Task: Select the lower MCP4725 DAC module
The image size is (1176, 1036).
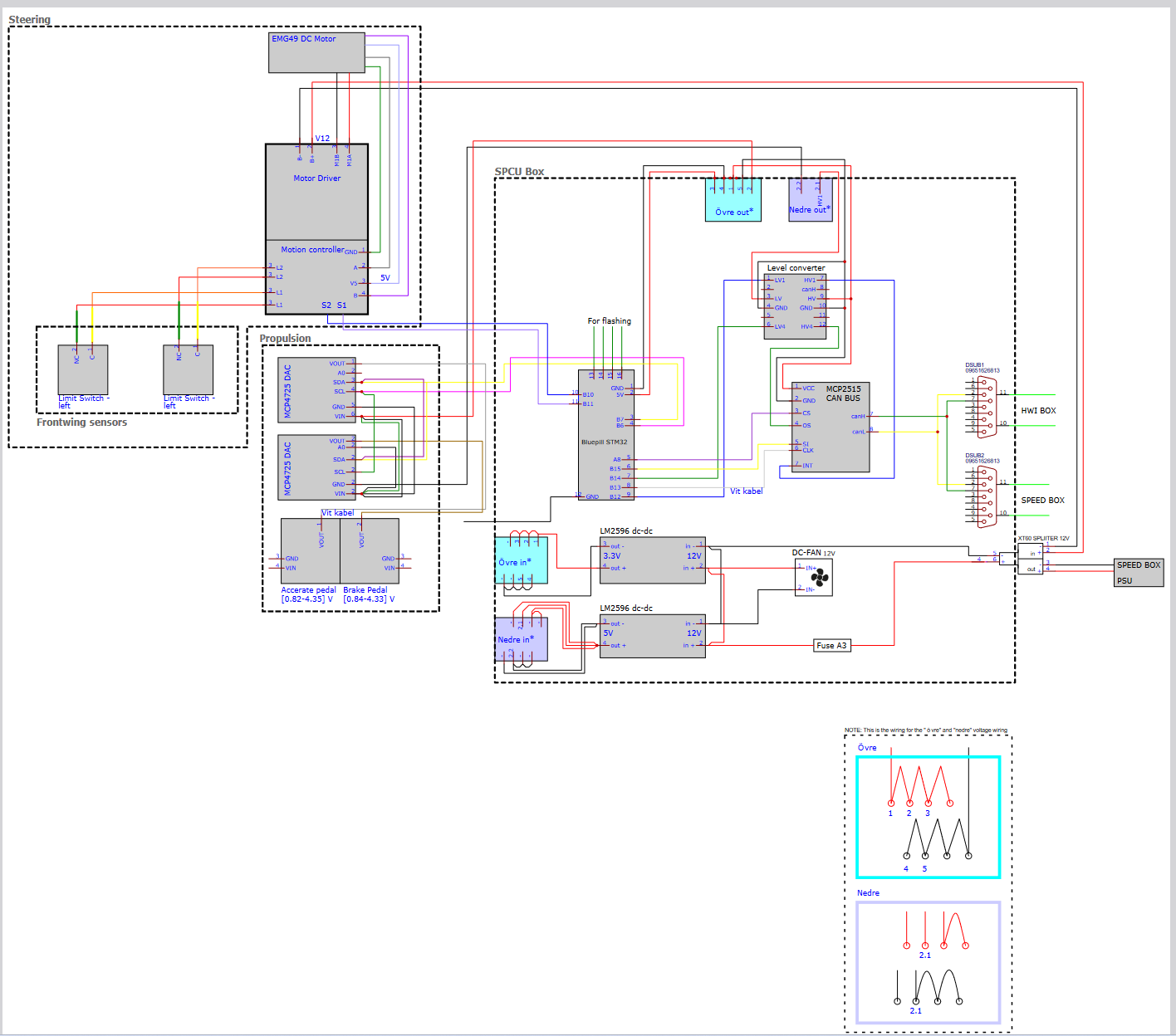Action: pos(316,467)
